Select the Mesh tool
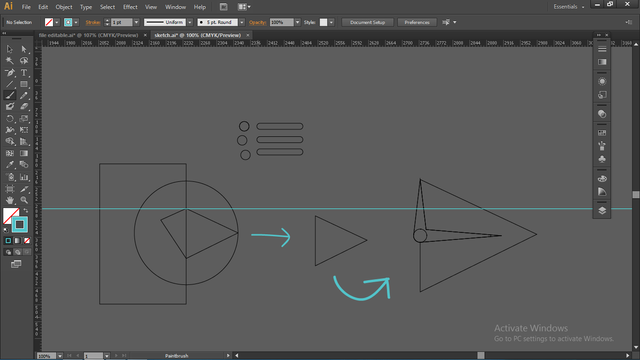The height and width of the screenshot is (360, 640). click(10, 153)
